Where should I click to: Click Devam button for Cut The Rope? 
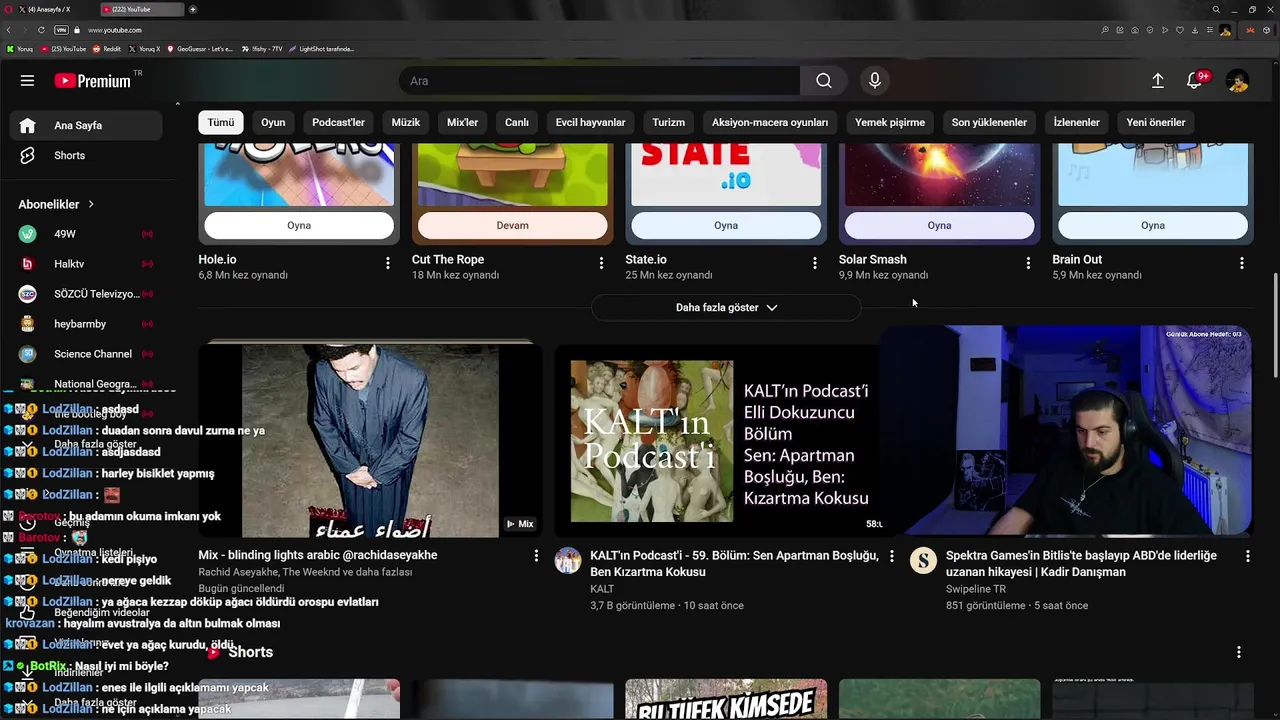point(512,226)
